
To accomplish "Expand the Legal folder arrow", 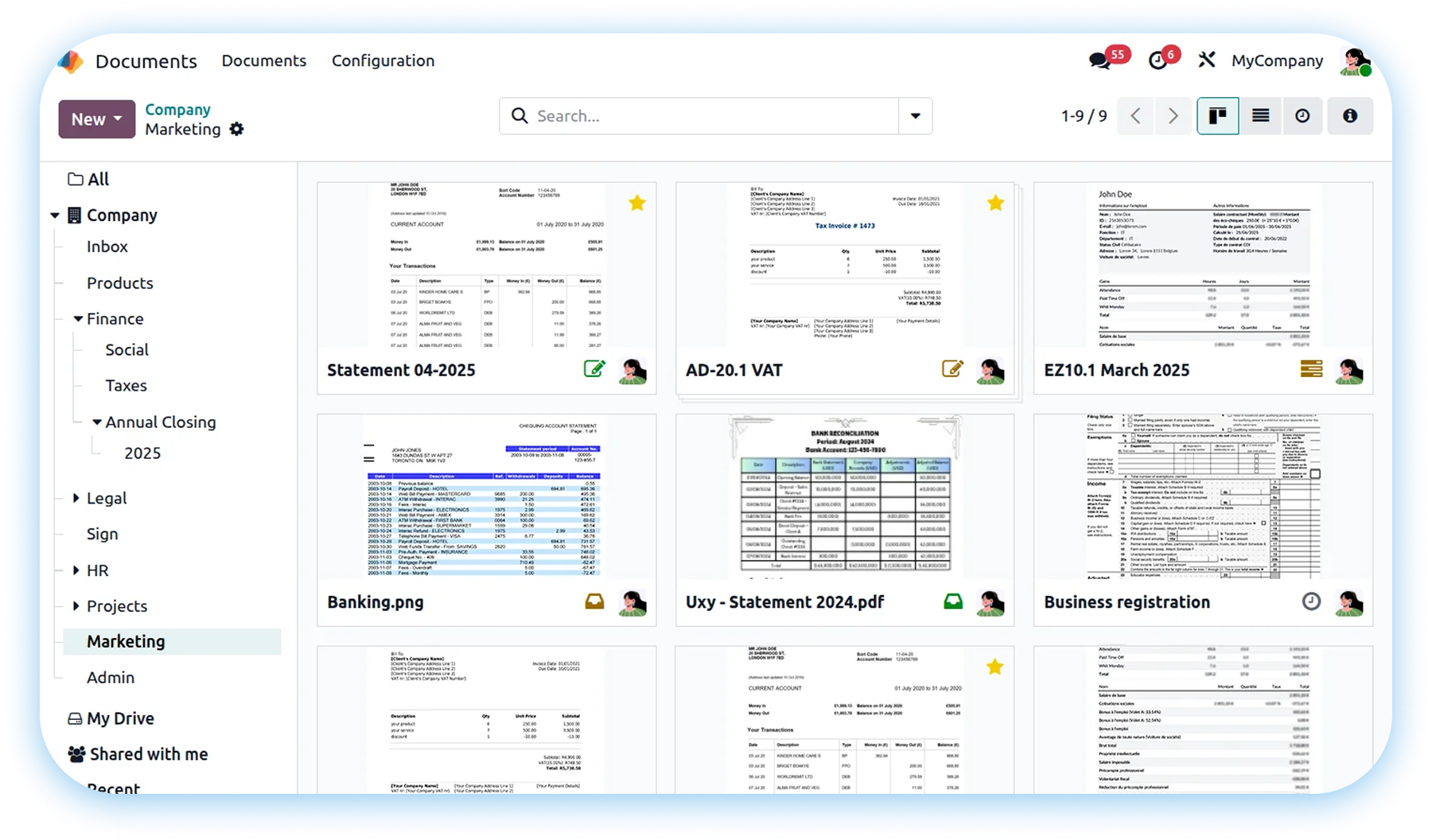I will (x=76, y=498).
